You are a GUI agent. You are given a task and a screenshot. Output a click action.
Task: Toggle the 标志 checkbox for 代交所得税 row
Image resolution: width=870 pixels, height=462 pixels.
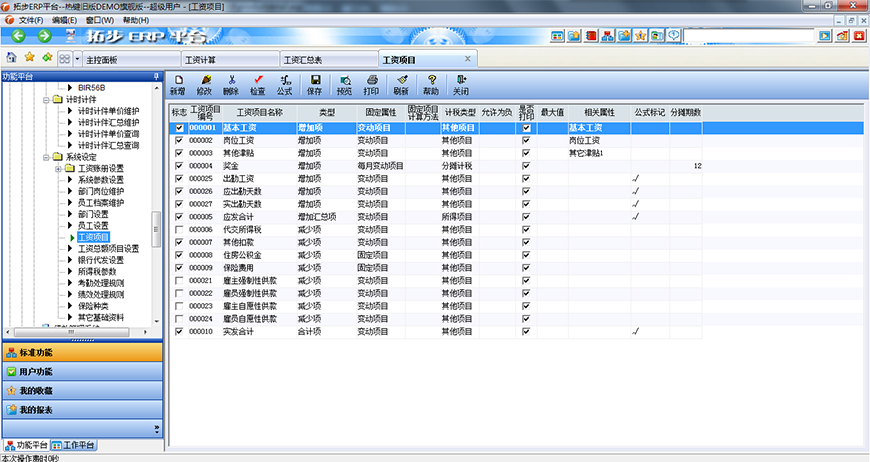(180, 229)
